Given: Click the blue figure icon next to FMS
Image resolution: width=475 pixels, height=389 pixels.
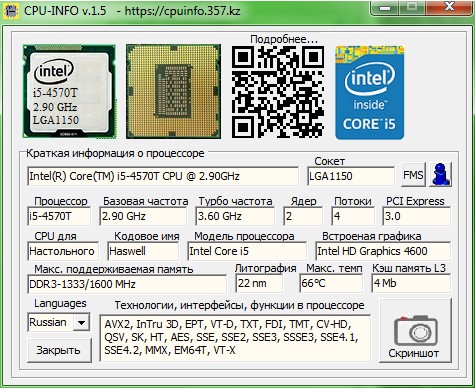Looking at the screenshot, I should [440, 175].
